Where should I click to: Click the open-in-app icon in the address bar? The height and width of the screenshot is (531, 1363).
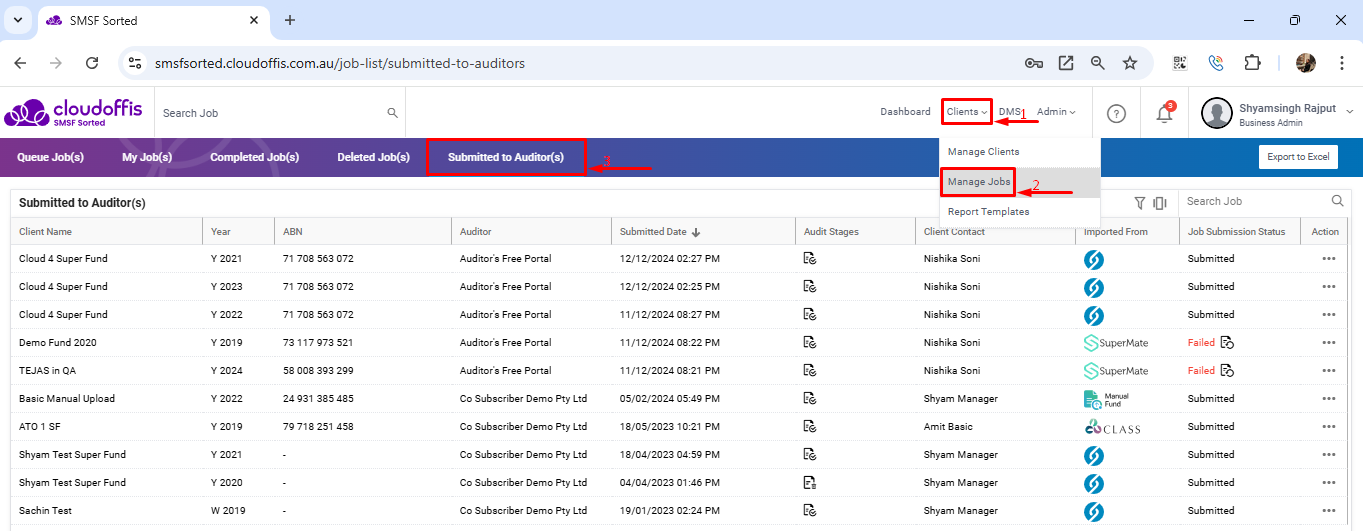tap(1066, 63)
